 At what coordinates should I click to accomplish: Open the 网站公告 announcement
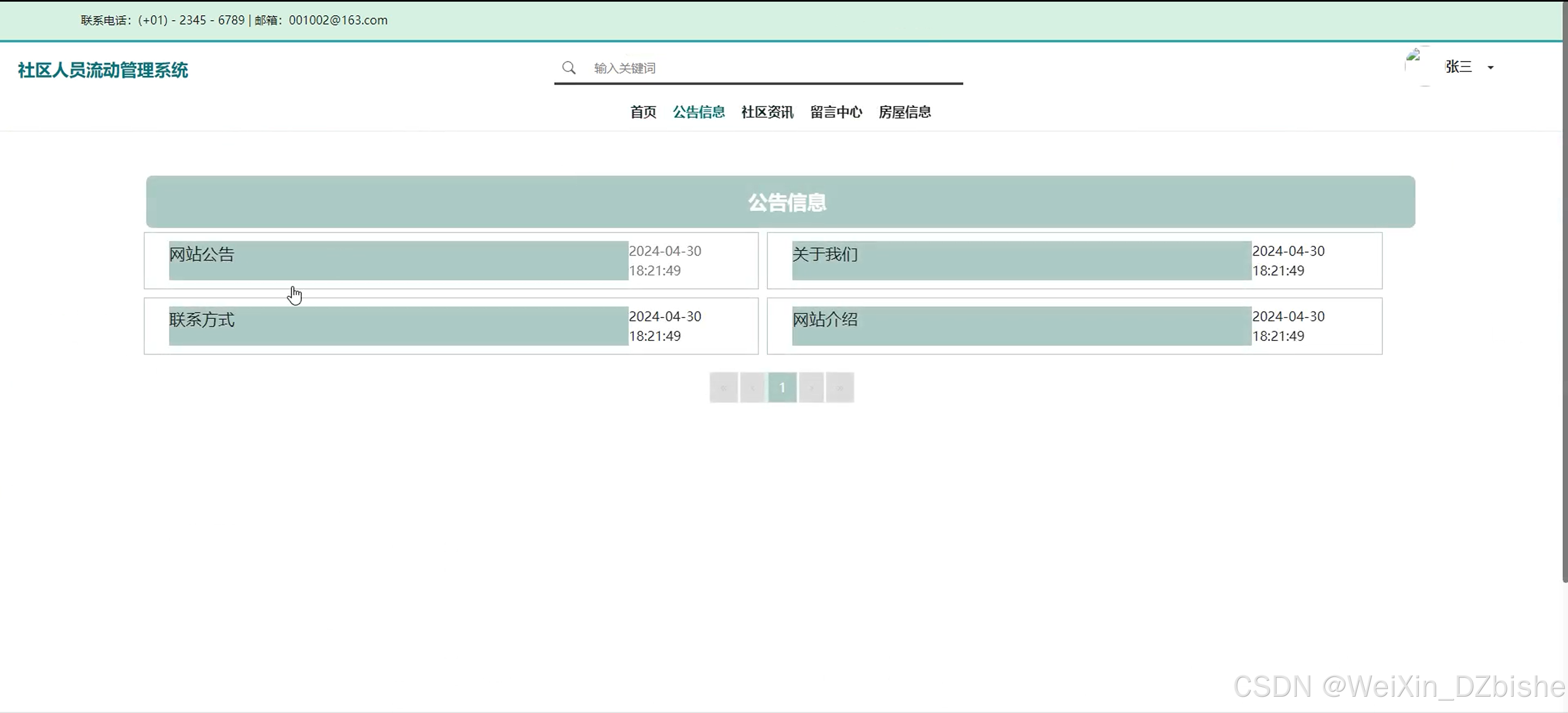[202, 254]
